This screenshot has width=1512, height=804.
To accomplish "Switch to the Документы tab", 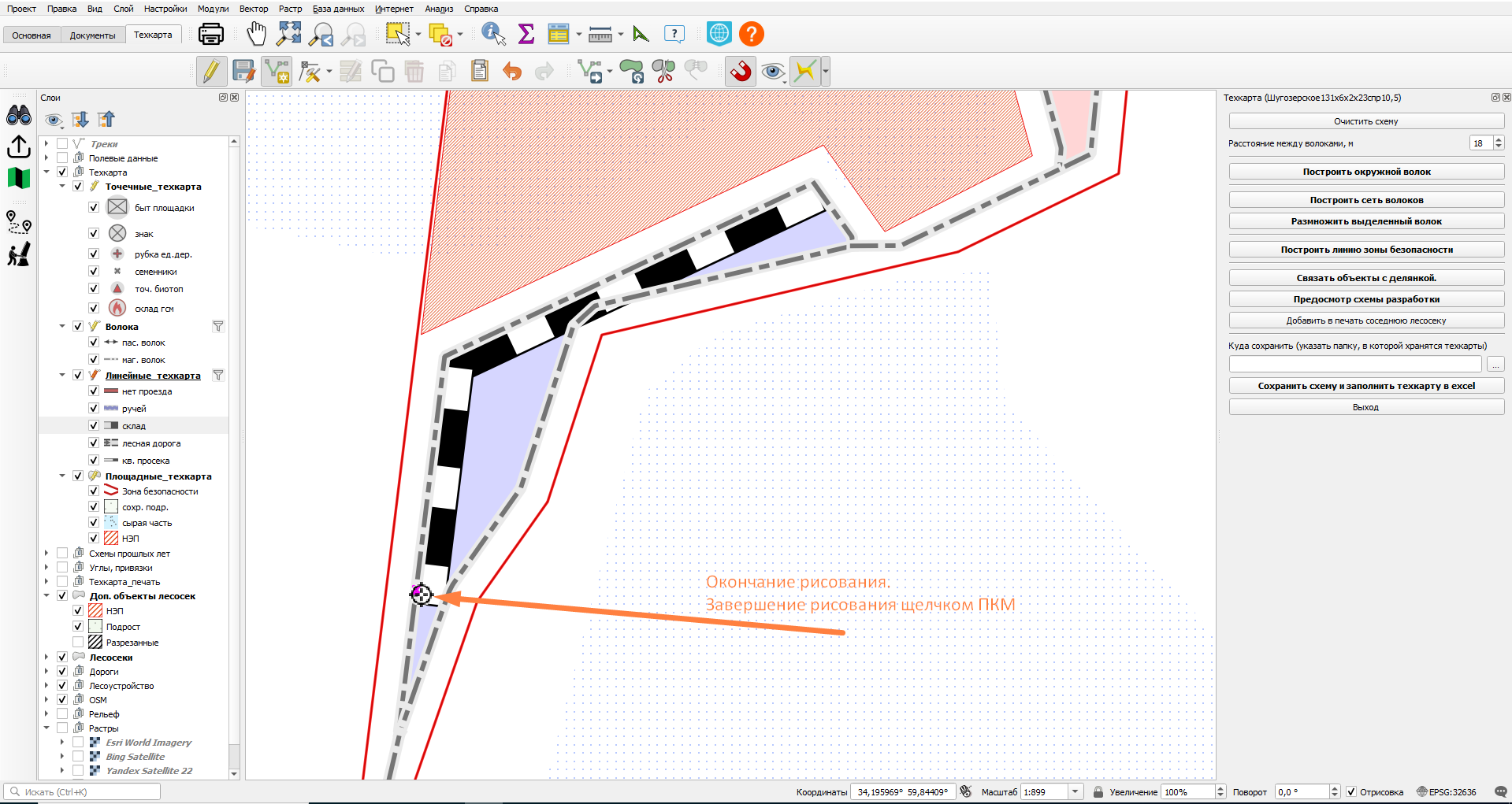I will pyautogui.click(x=92, y=35).
